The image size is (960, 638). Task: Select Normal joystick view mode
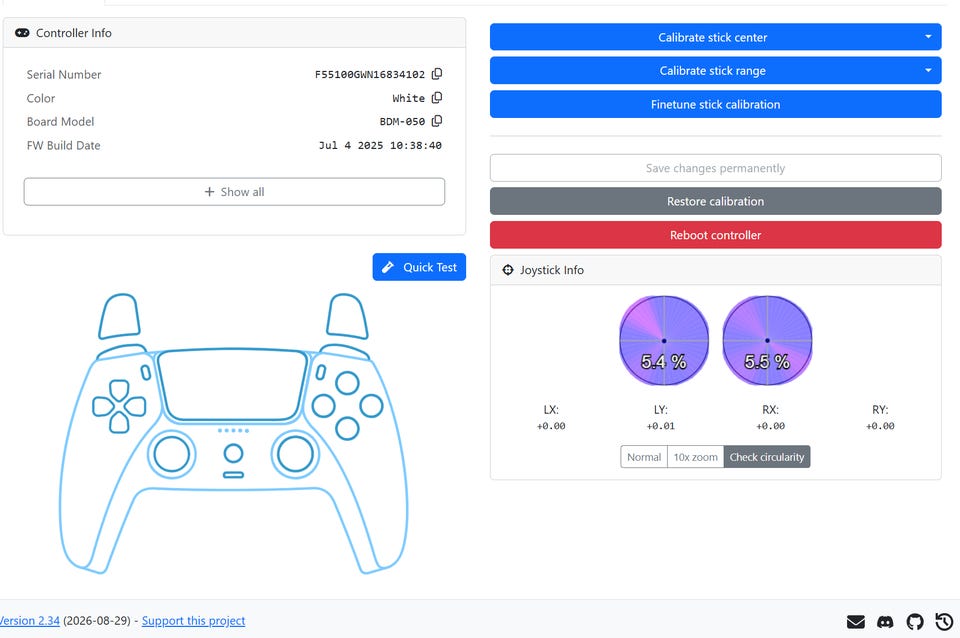point(643,457)
